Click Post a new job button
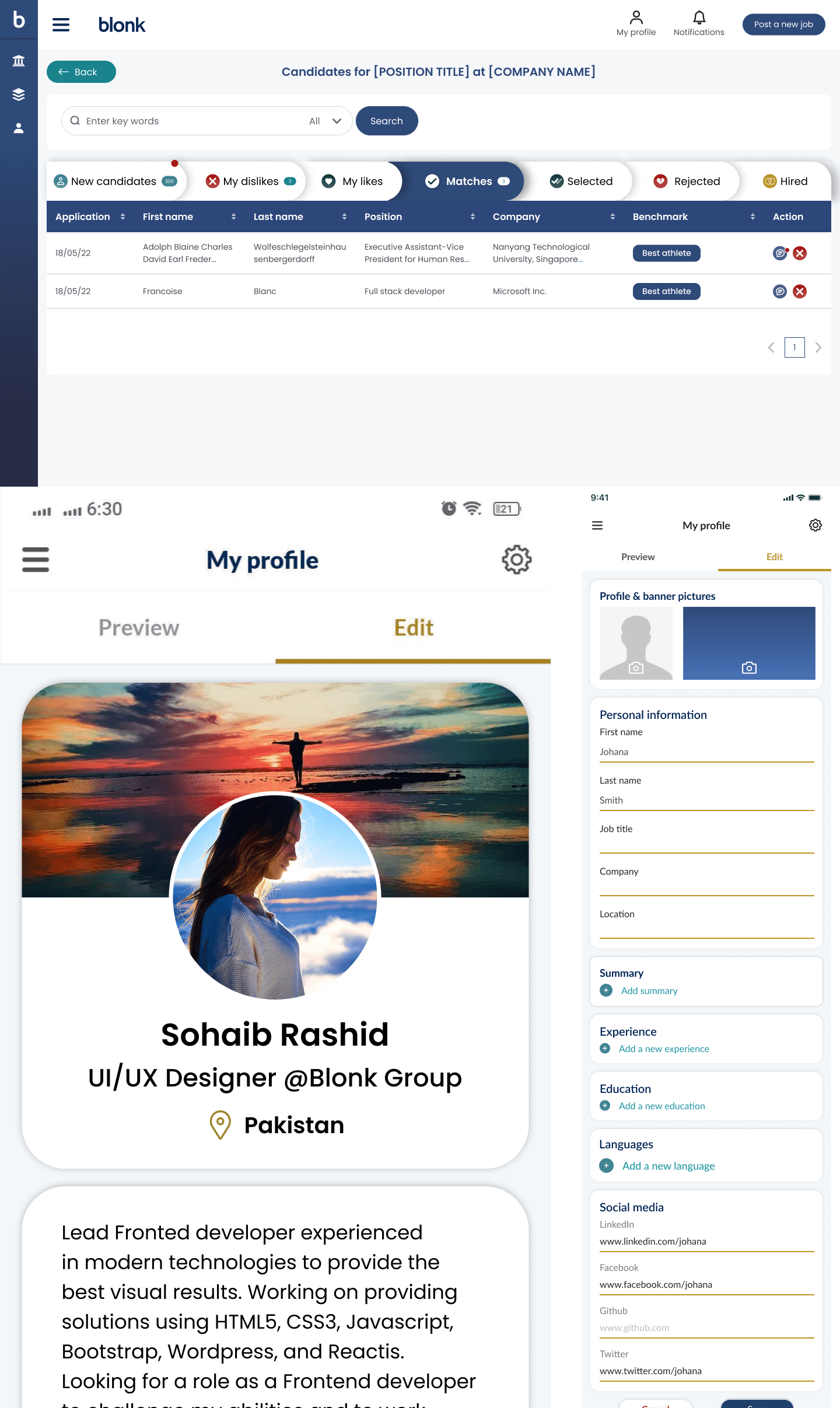The width and height of the screenshot is (840, 1408). click(783, 25)
